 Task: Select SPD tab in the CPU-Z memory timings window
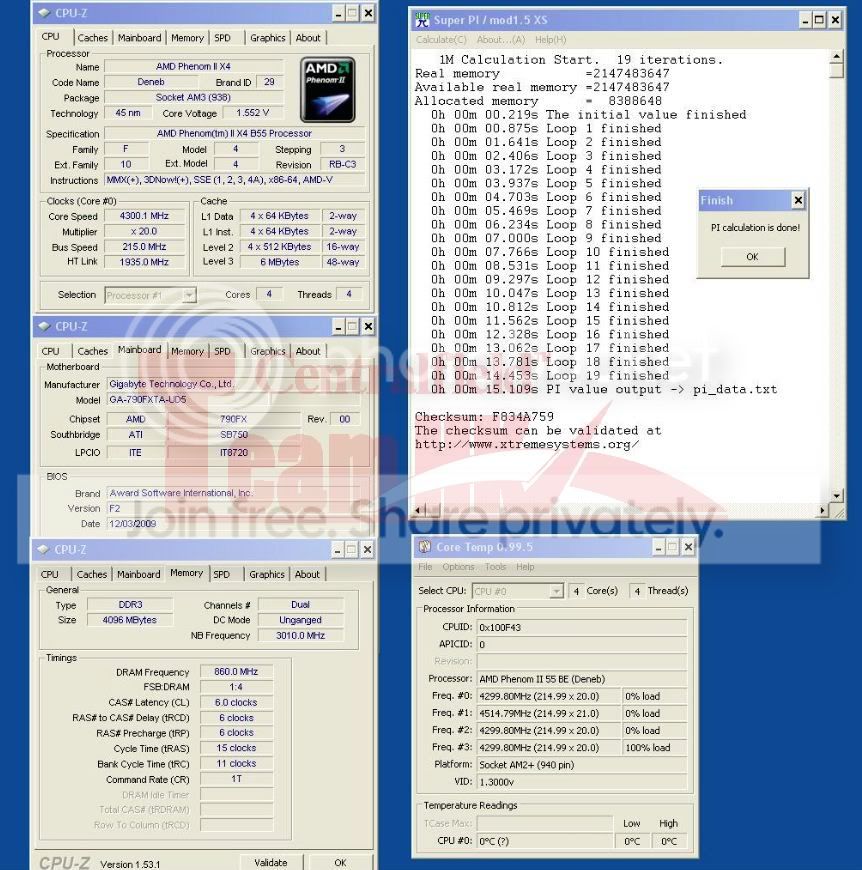coord(221,575)
